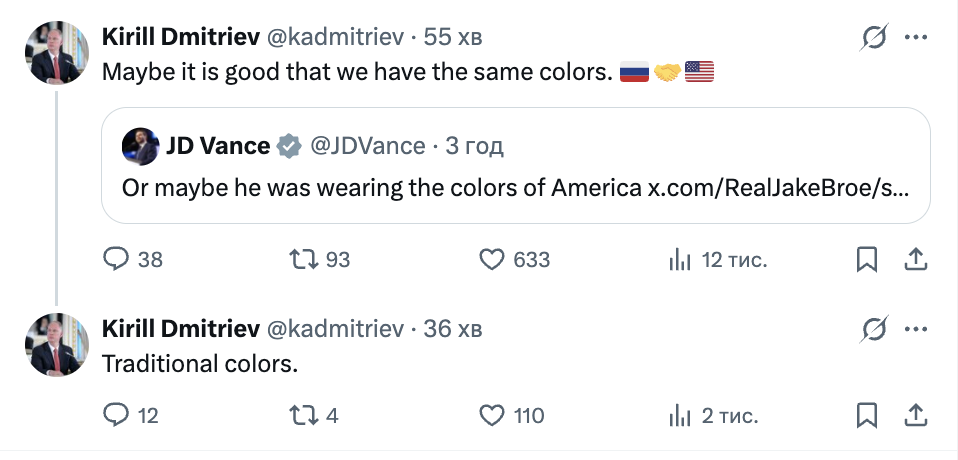Share the first tweet via share icon
This screenshot has width=958, height=460.
tap(915, 260)
